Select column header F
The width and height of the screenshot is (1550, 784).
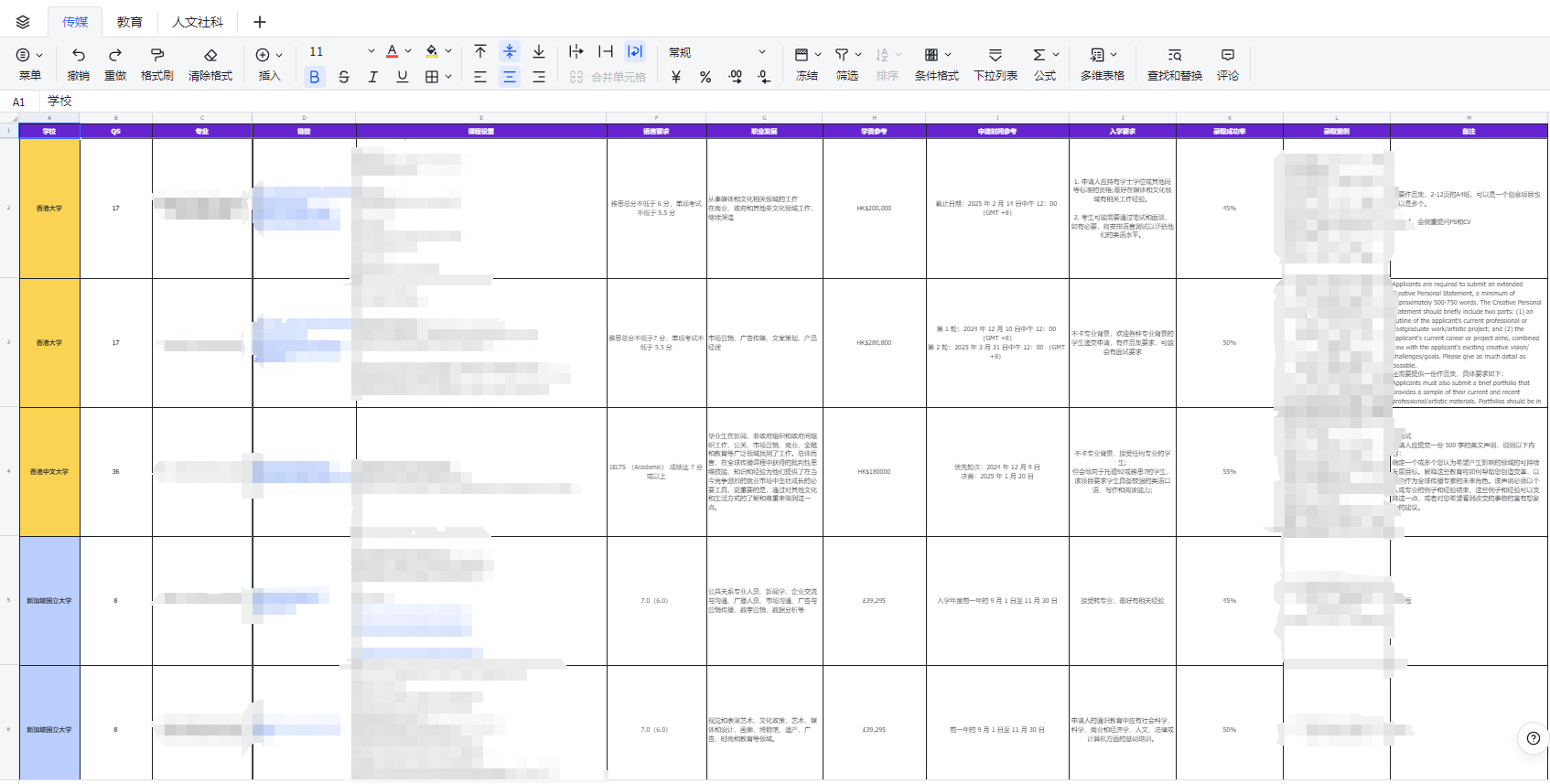(x=656, y=118)
